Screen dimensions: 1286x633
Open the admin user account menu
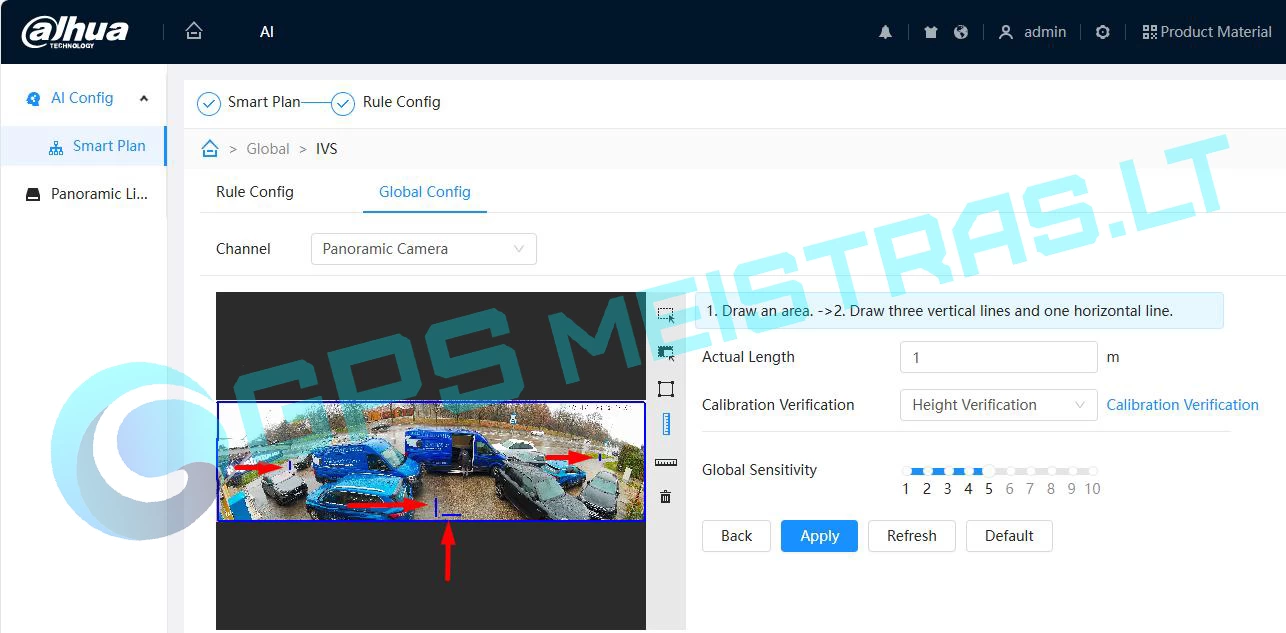pyautogui.click(x=1033, y=32)
